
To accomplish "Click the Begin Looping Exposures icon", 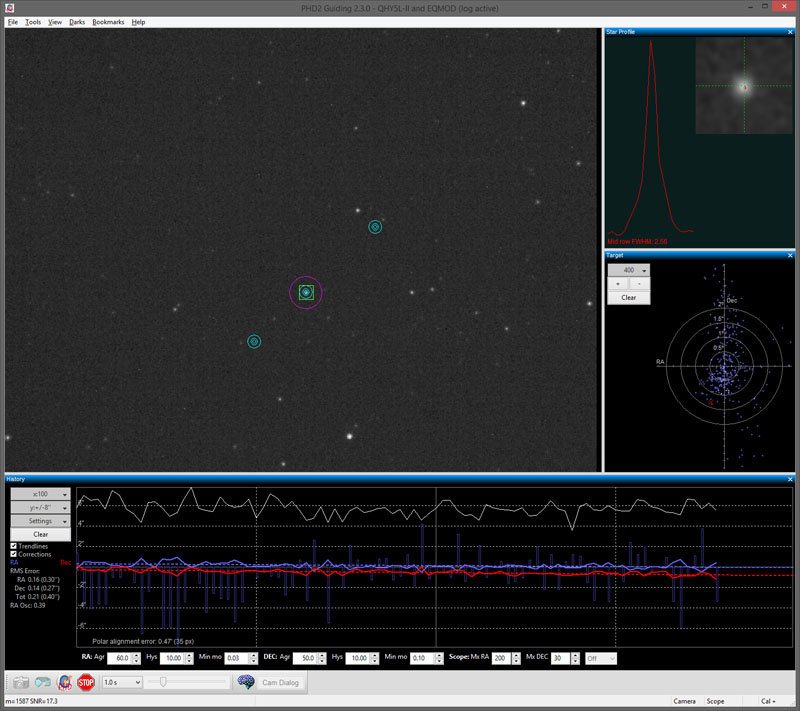I will [42, 682].
